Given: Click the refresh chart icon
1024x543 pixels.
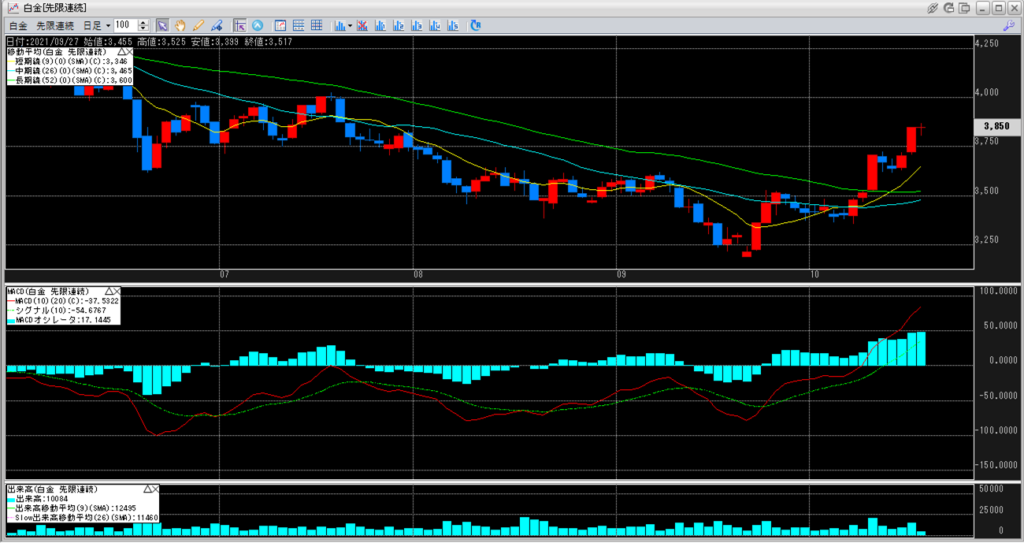Looking at the screenshot, I should [x=475, y=24].
